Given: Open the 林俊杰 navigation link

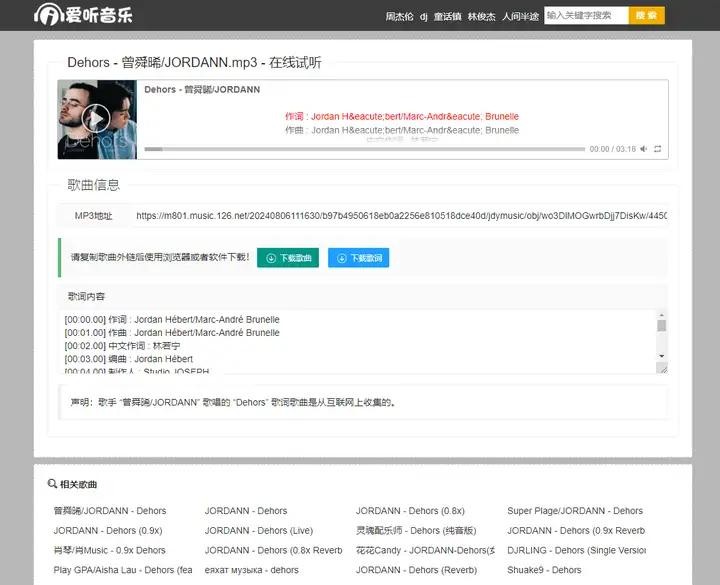Looking at the screenshot, I should [481, 16].
